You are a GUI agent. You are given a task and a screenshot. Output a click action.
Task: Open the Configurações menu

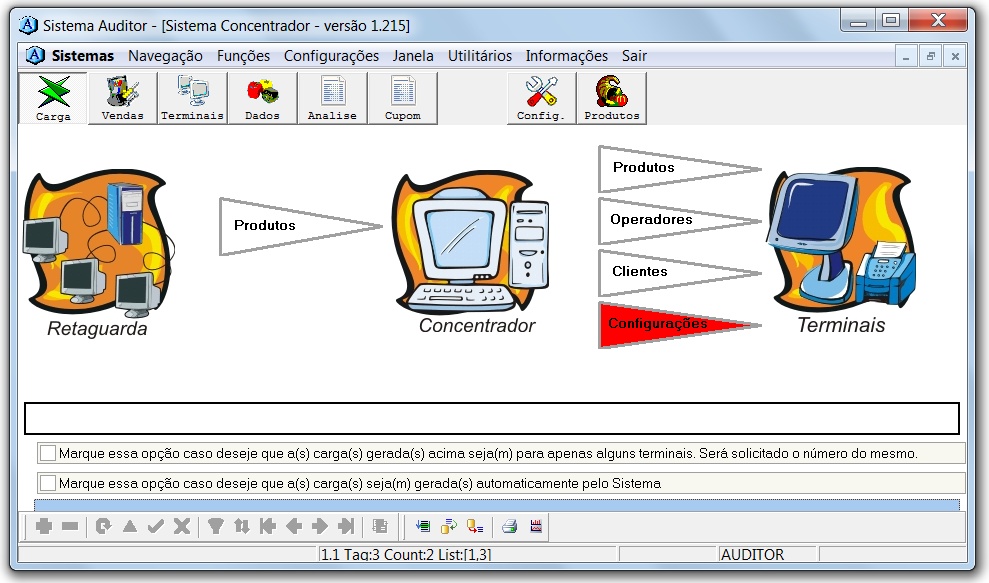click(x=331, y=56)
